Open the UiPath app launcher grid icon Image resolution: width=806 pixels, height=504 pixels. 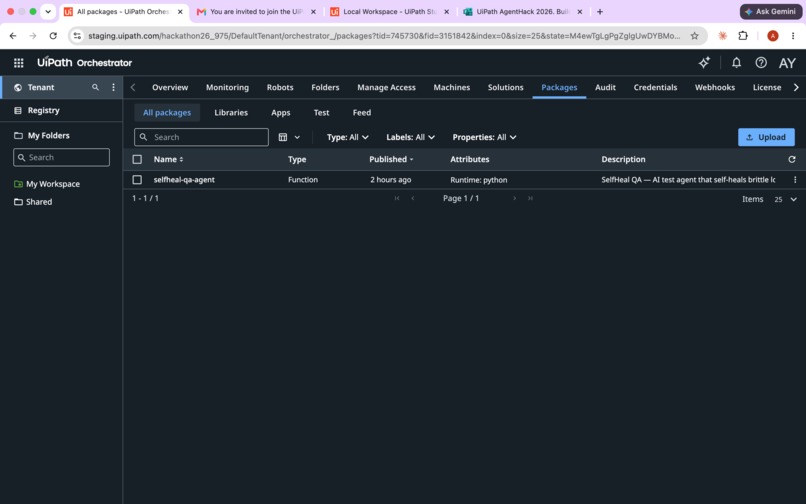pos(19,63)
